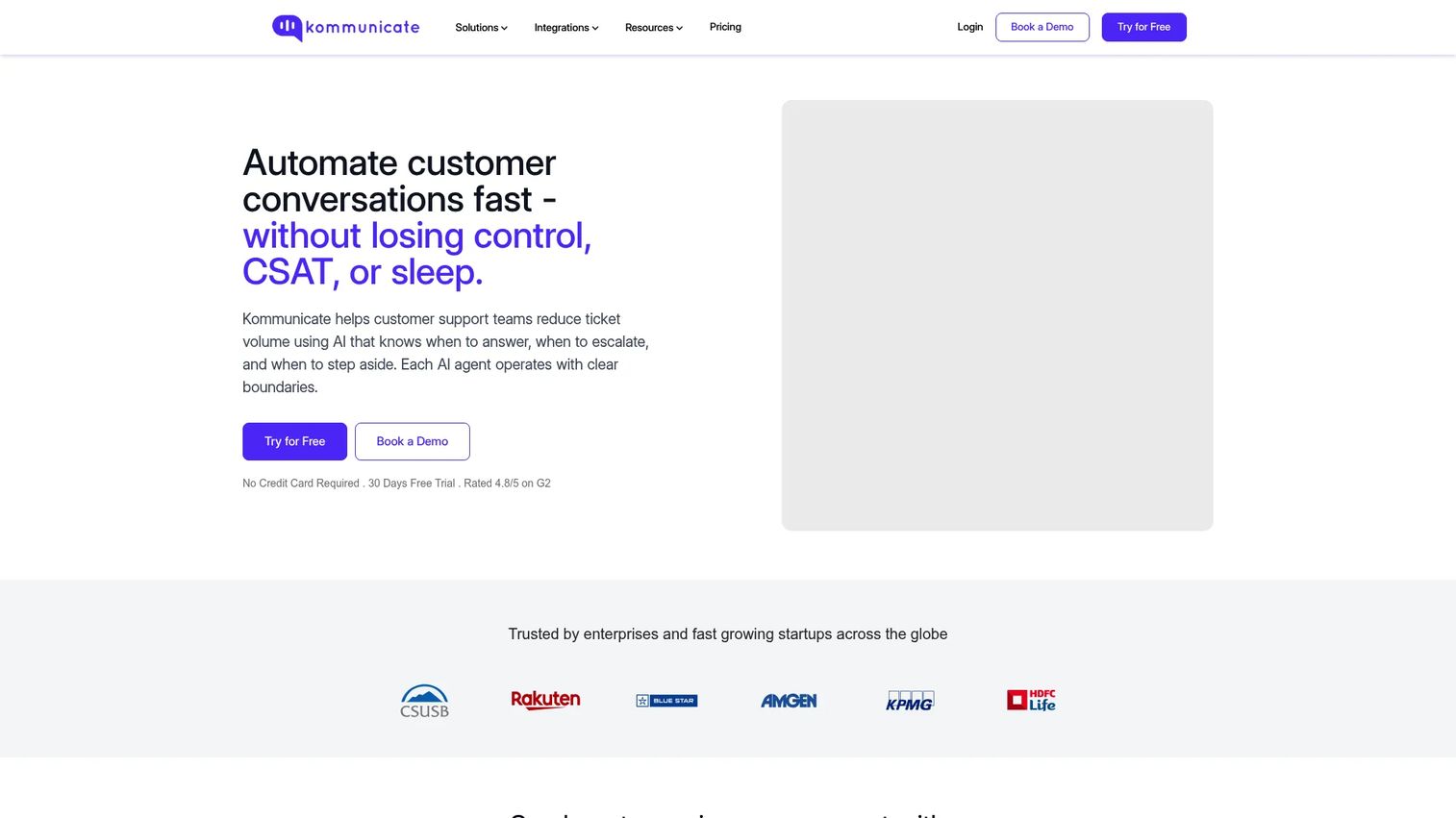
Task: Click the Amgen logo
Action: (x=789, y=701)
